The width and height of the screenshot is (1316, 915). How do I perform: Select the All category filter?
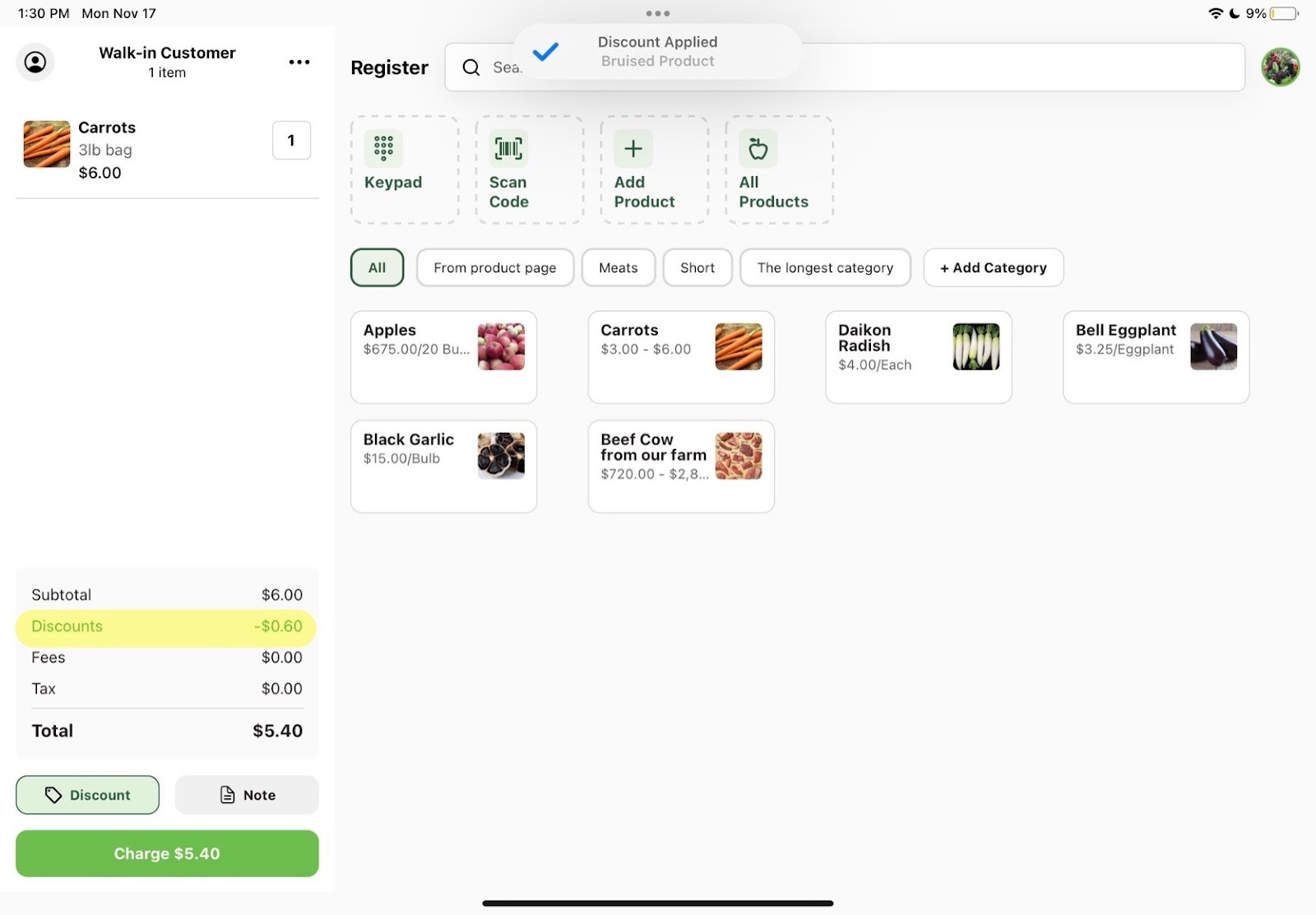pos(377,267)
